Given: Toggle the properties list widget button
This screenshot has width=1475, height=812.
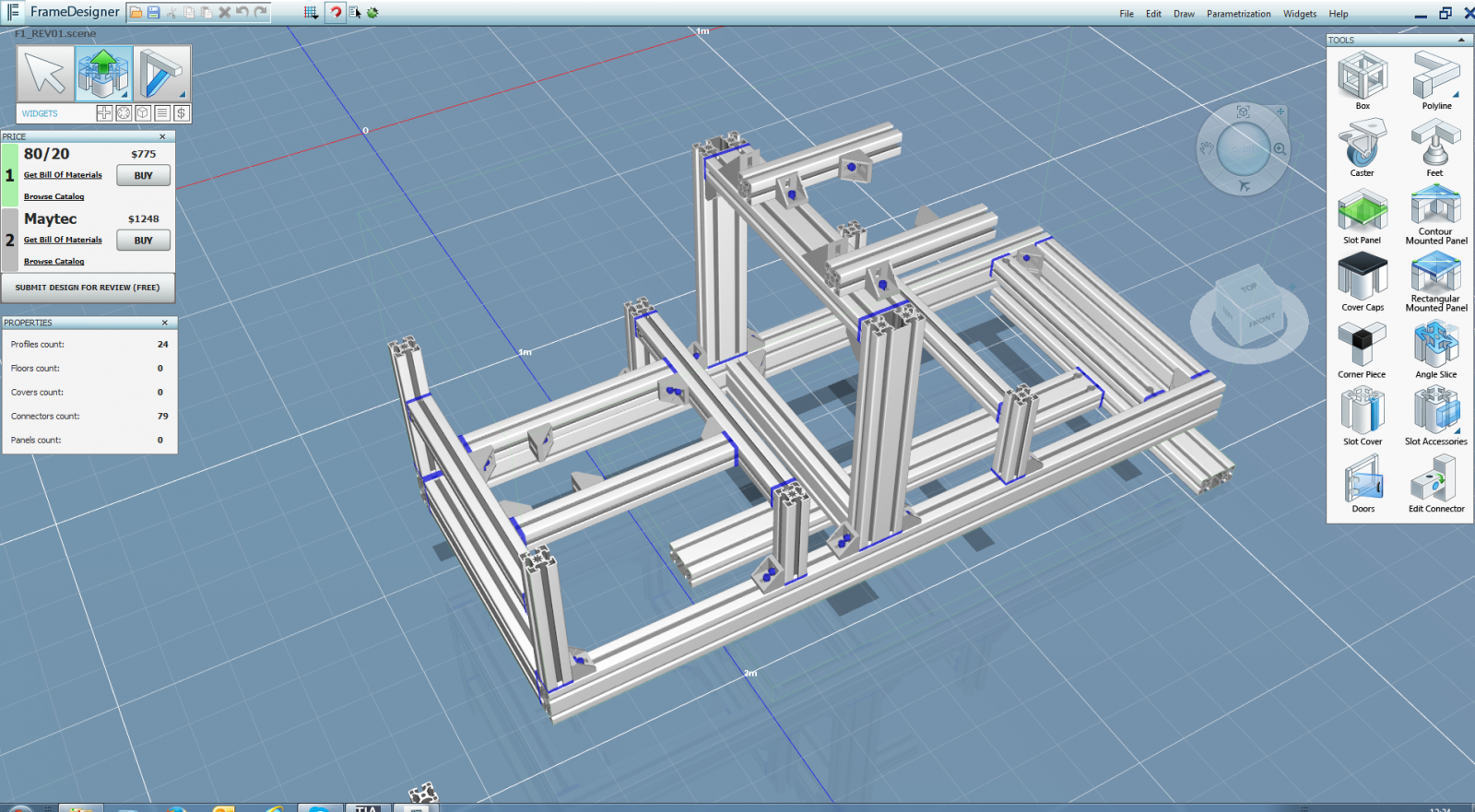Looking at the screenshot, I should coord(162,113).
